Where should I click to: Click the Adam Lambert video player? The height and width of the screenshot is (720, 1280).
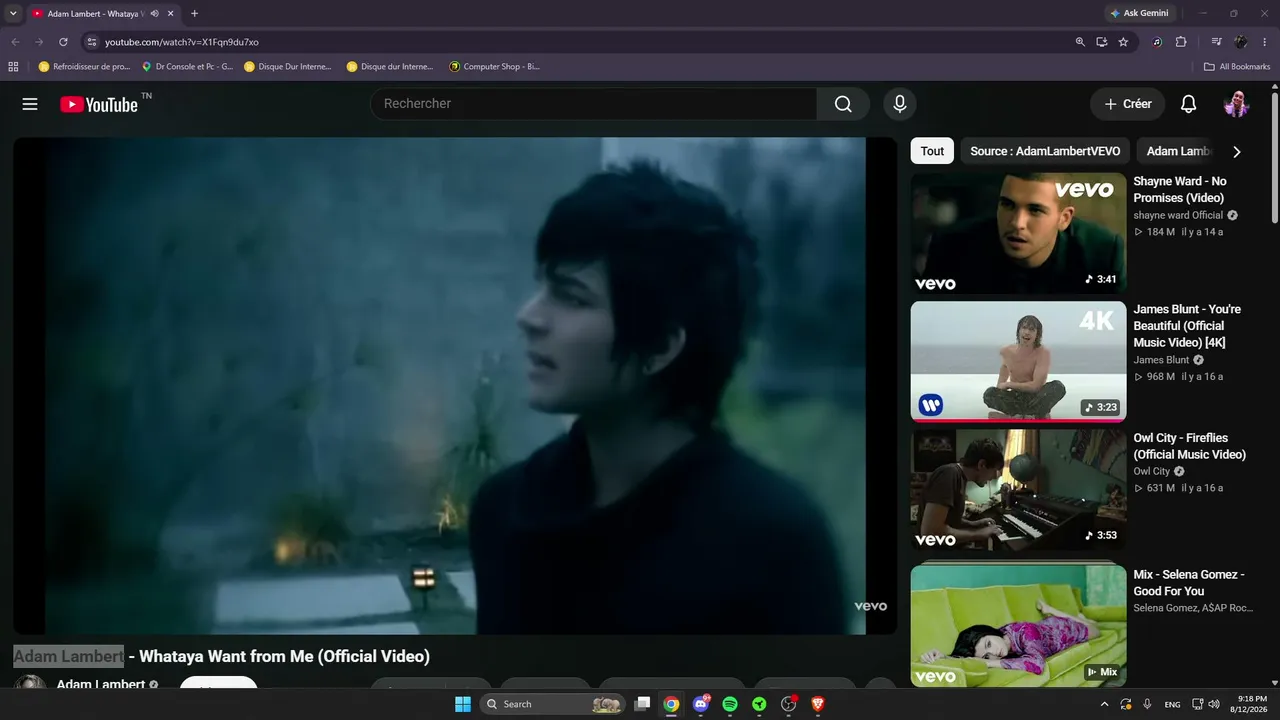click(455, 386)
